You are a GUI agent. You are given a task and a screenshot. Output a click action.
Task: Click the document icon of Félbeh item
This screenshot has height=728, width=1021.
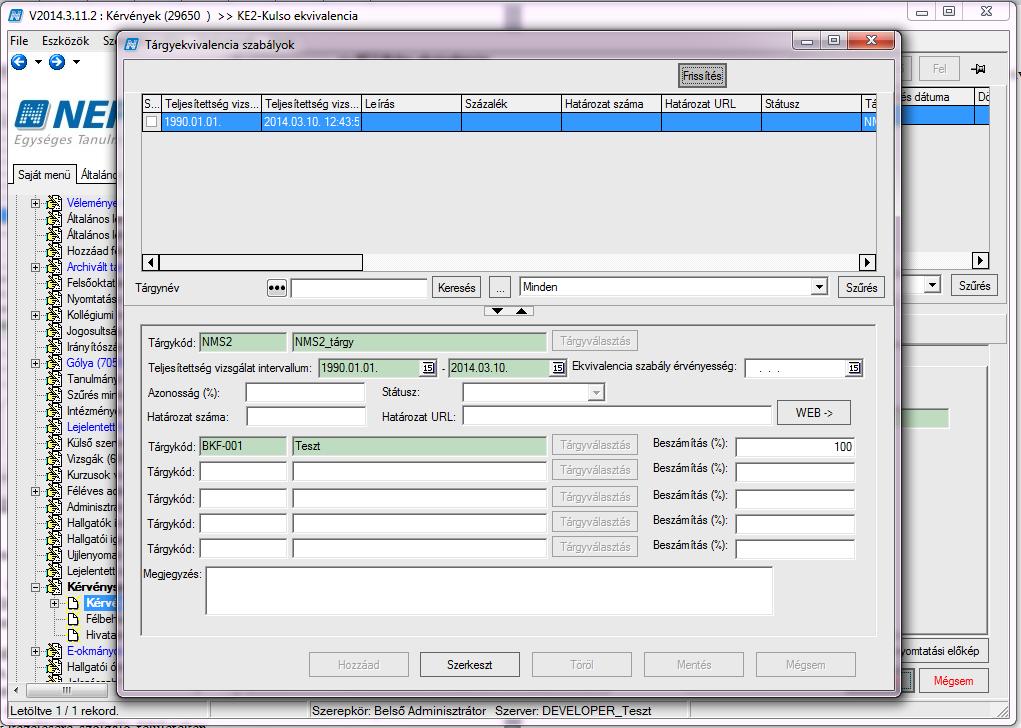[x=73, y=619]
